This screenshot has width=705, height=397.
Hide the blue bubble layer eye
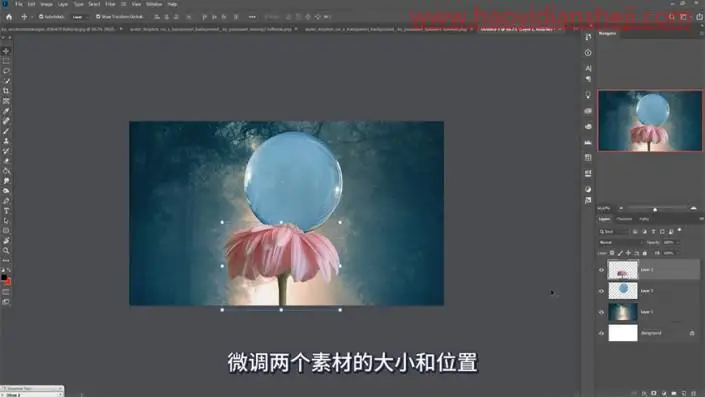pos(601,291)
